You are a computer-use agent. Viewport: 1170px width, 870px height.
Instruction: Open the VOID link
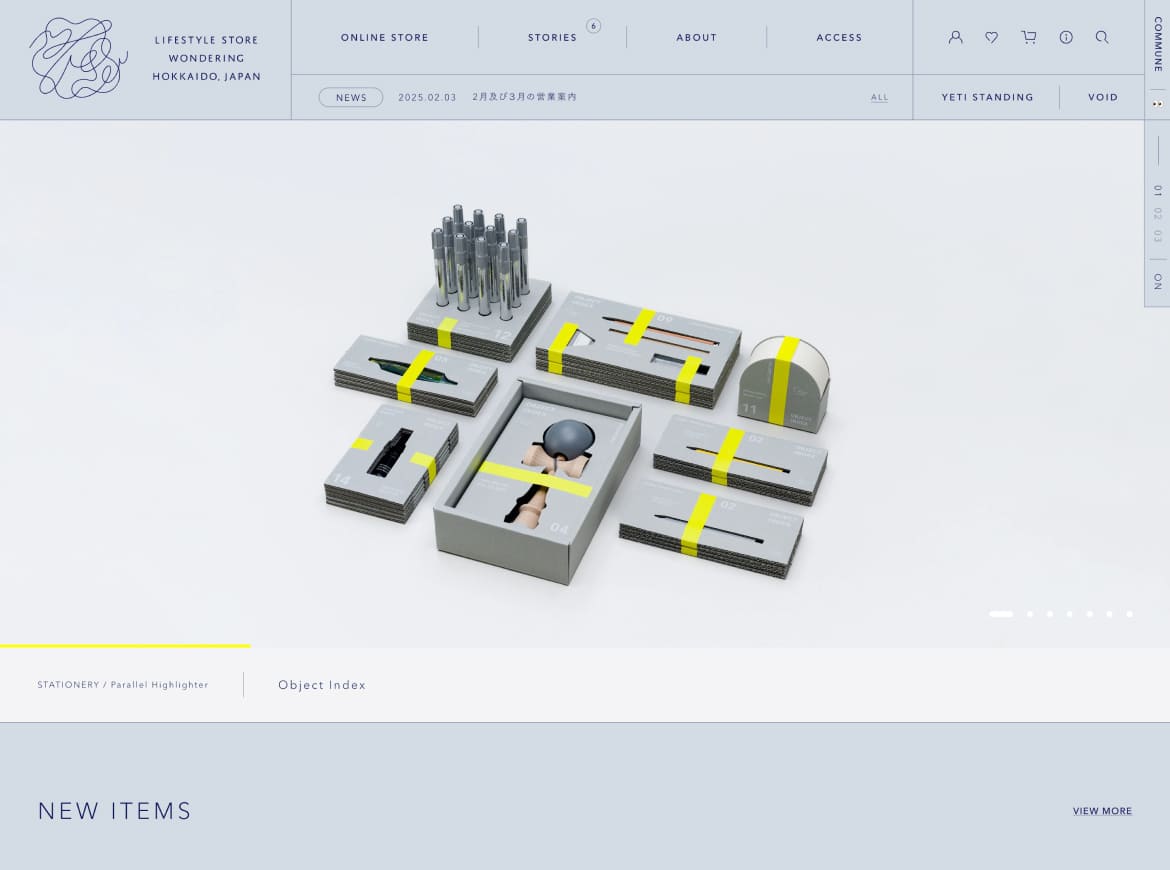(x=1103, y=97)
